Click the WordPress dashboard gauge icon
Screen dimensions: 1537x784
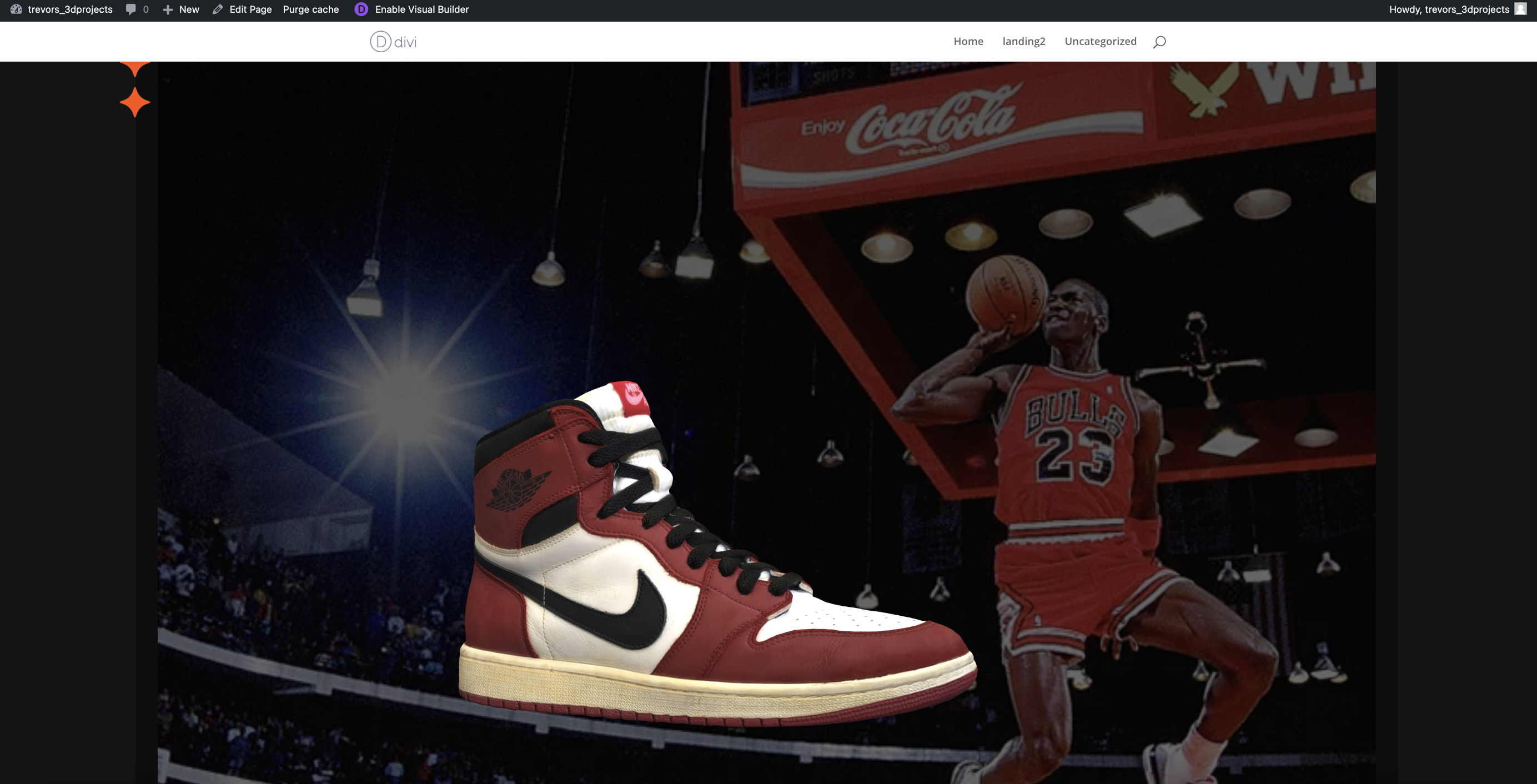[x=16, y=9]
